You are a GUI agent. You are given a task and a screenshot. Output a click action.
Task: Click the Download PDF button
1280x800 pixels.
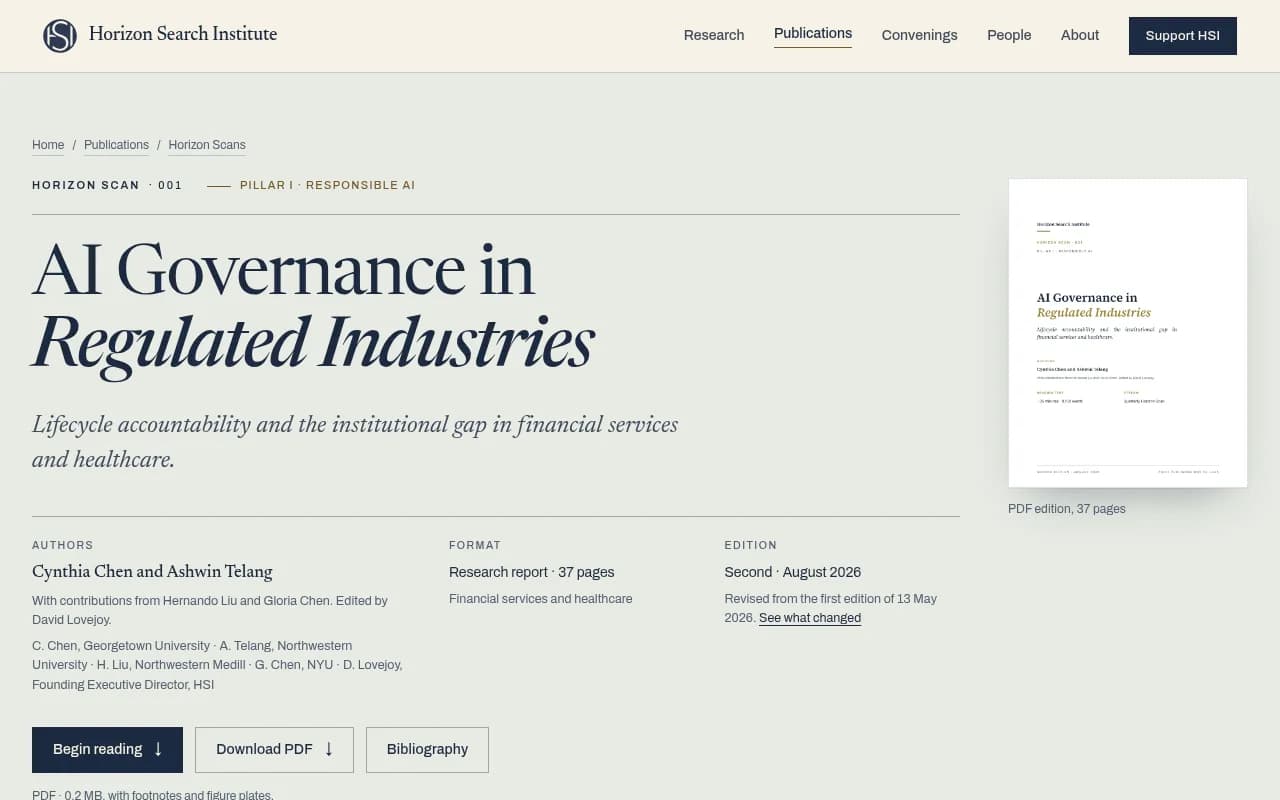[x=274, y=750]
